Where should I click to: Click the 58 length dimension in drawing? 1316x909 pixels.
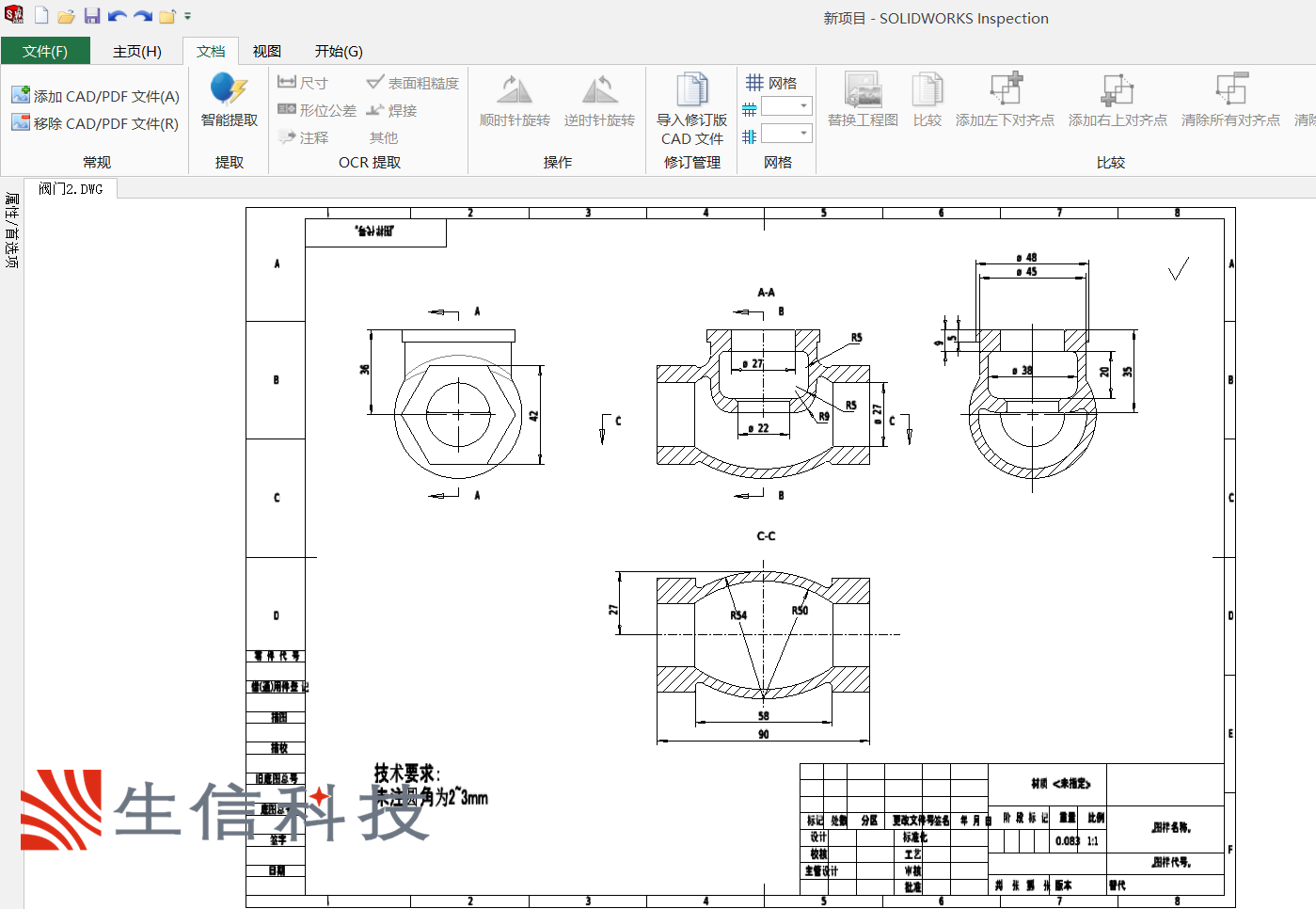coord(763,715)
